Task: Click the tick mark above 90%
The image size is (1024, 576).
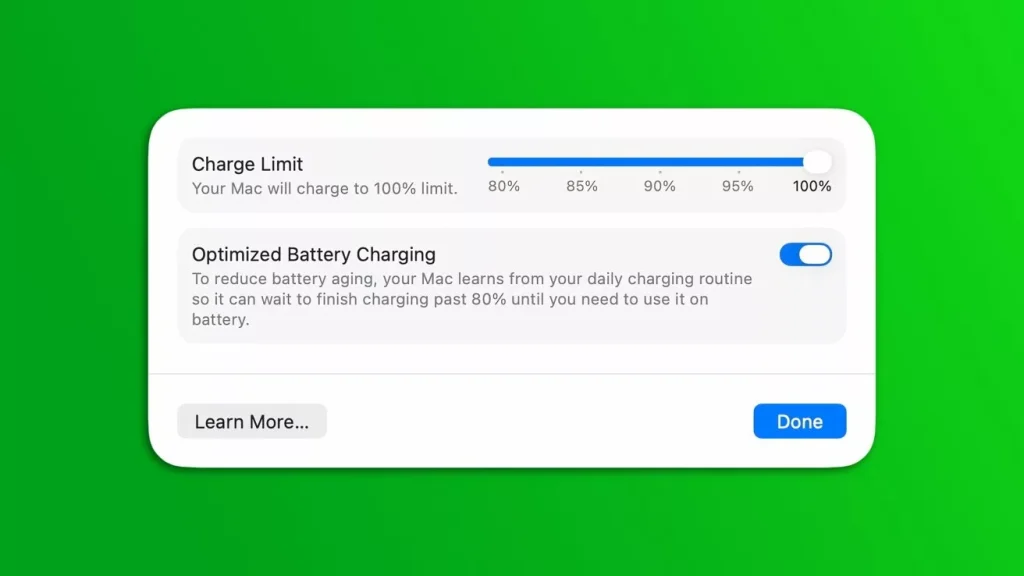Action: tap(660, 172)
